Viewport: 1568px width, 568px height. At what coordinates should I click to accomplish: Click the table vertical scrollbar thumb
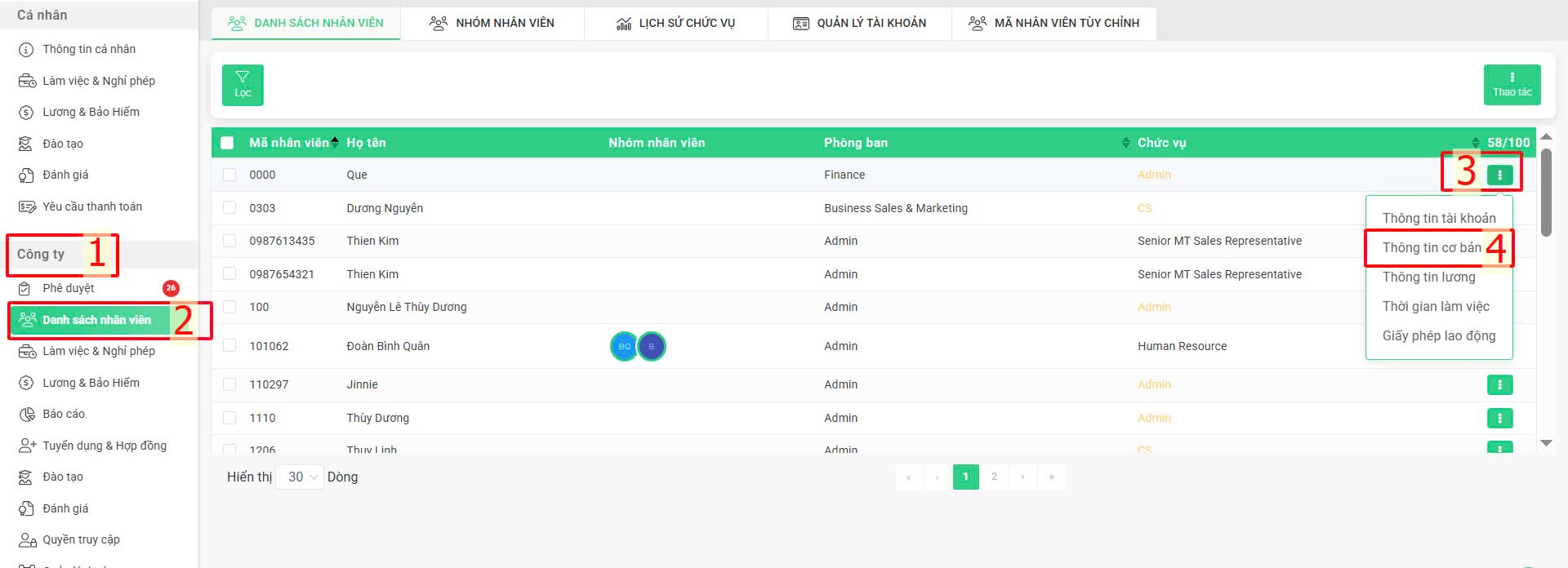pyautogui.click(x=1546, y=194)
